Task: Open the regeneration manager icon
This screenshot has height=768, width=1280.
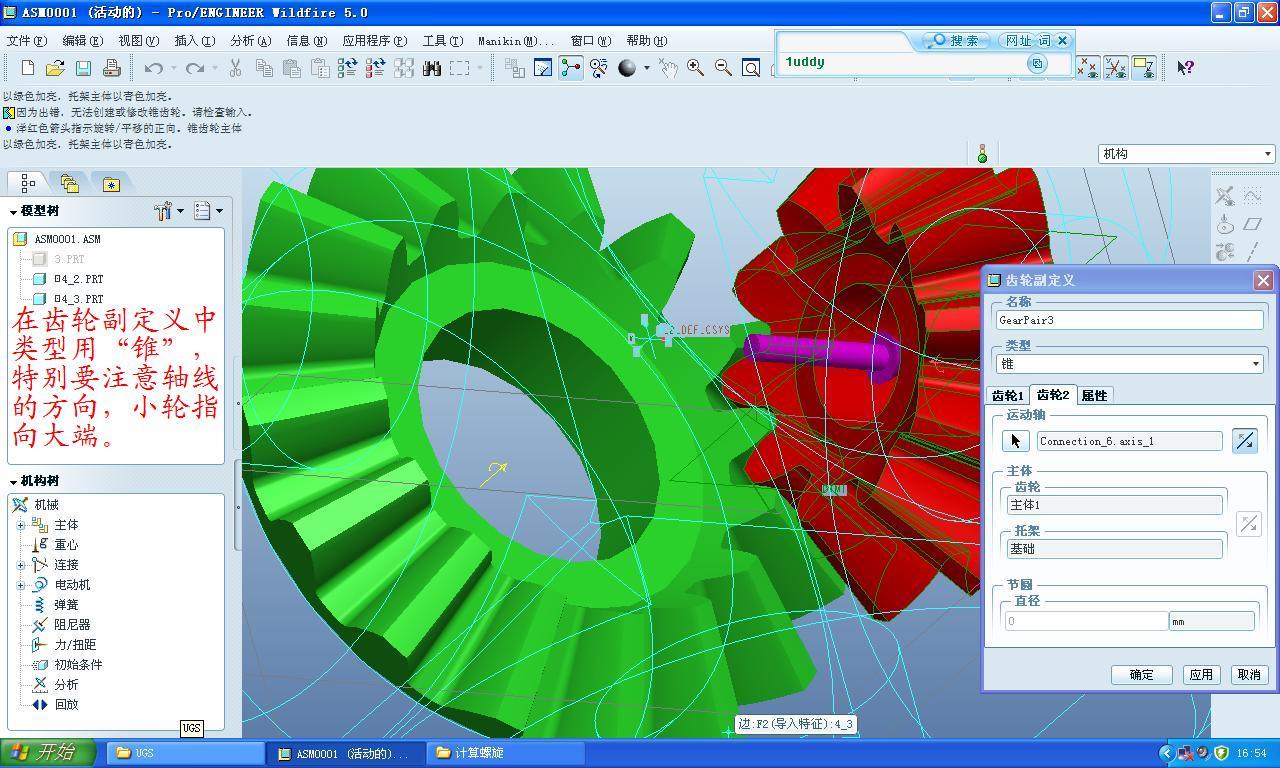Action: click(x=375, y=68)
